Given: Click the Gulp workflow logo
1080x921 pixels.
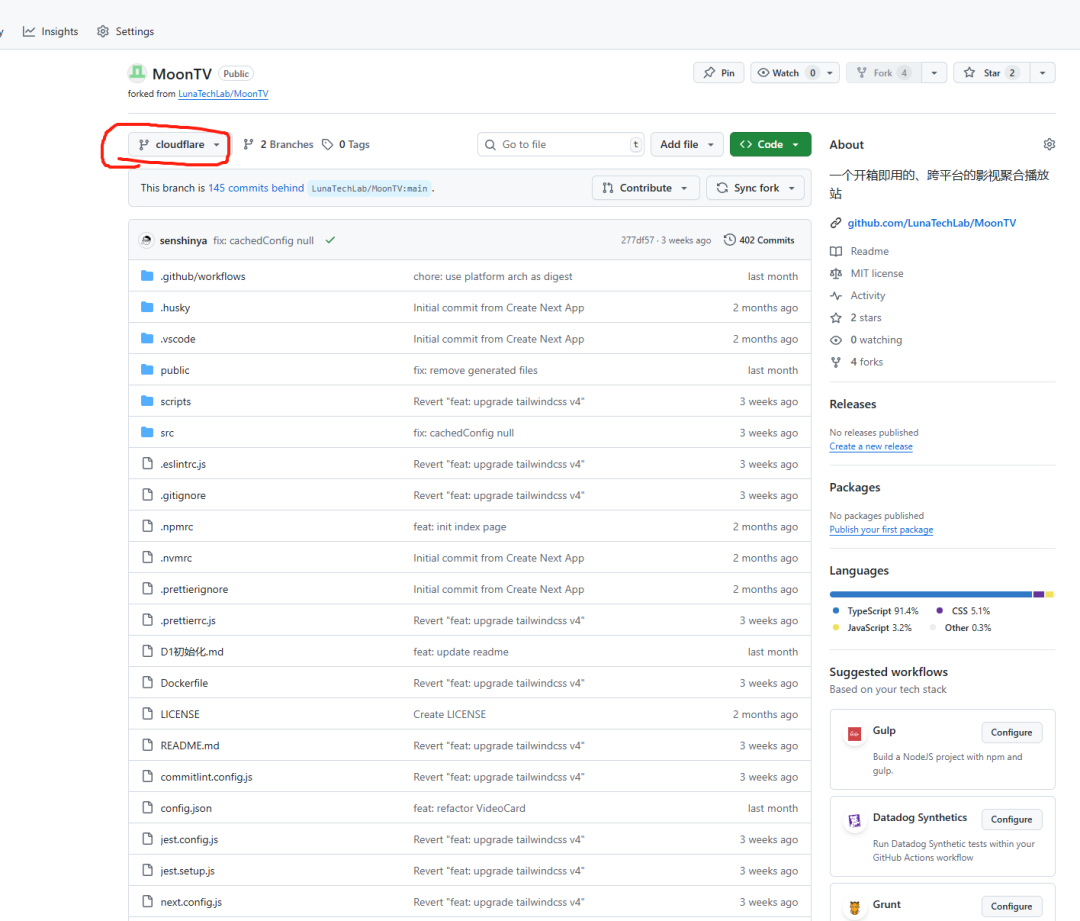Looking at the screenshot, I should (854, 733).
